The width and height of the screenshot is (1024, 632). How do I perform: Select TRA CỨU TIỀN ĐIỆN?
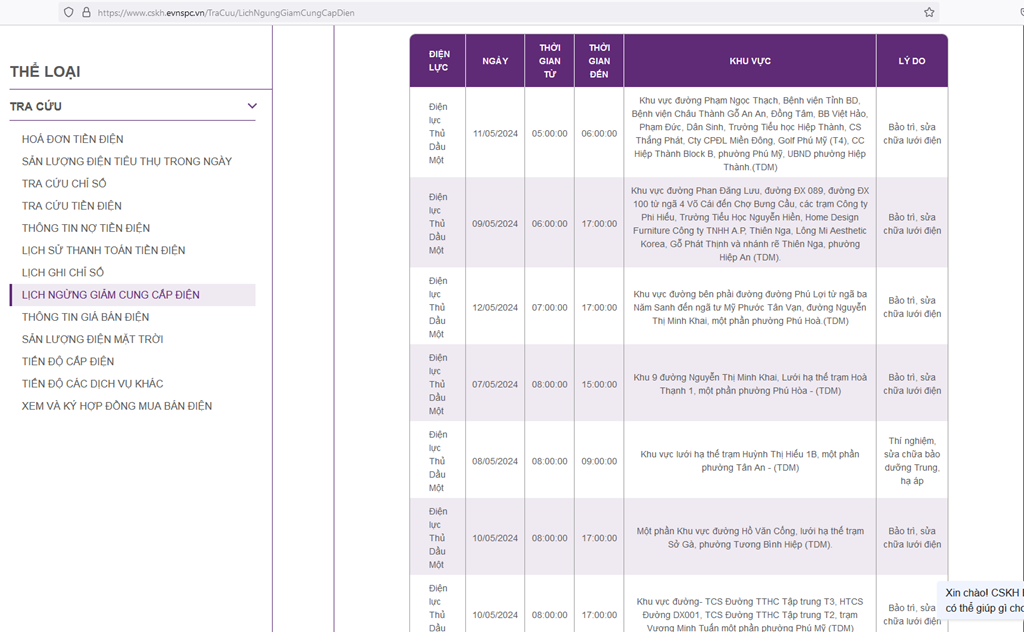(x=72, y=206)
